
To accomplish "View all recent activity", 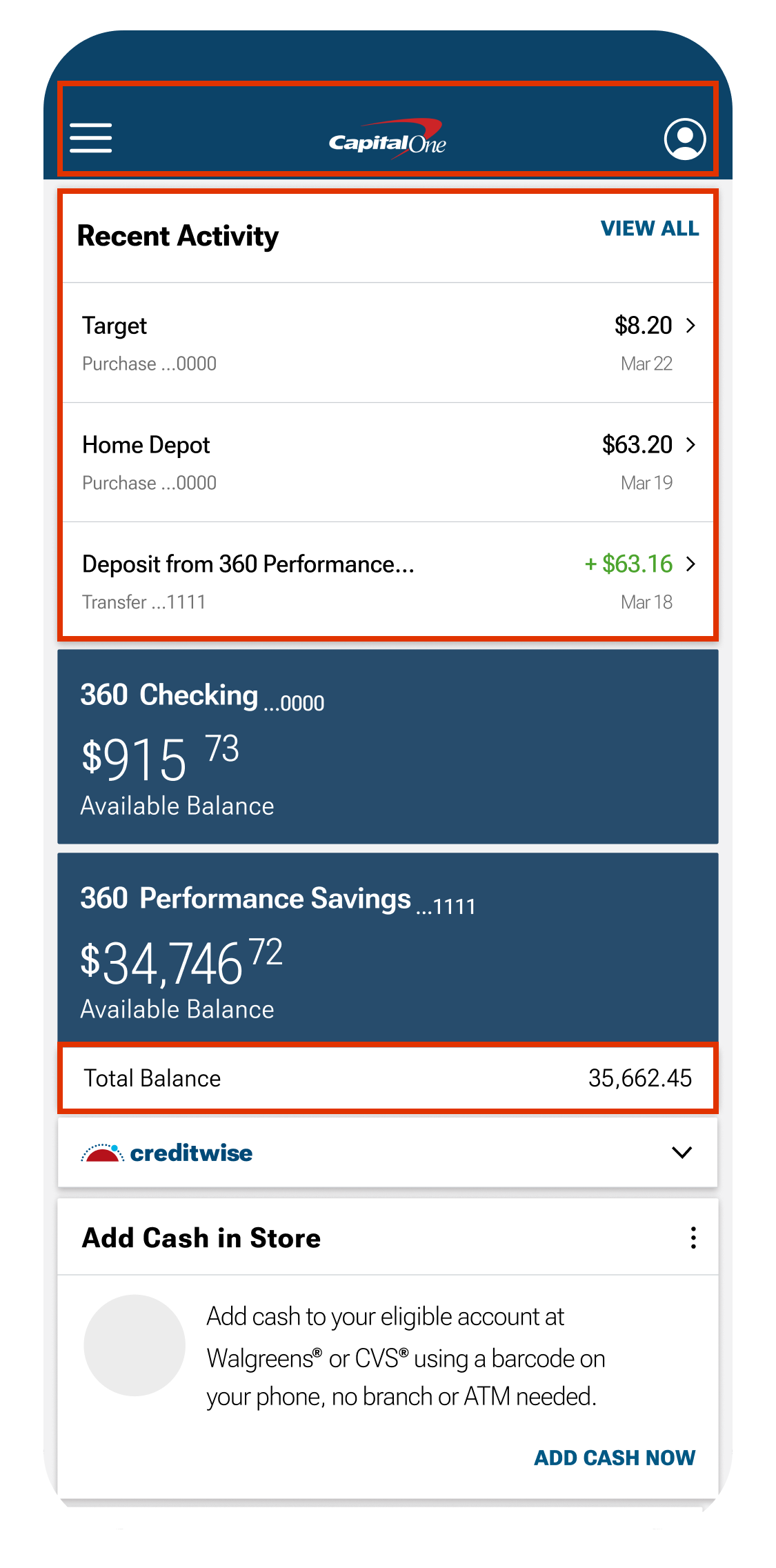I will 649,228.
